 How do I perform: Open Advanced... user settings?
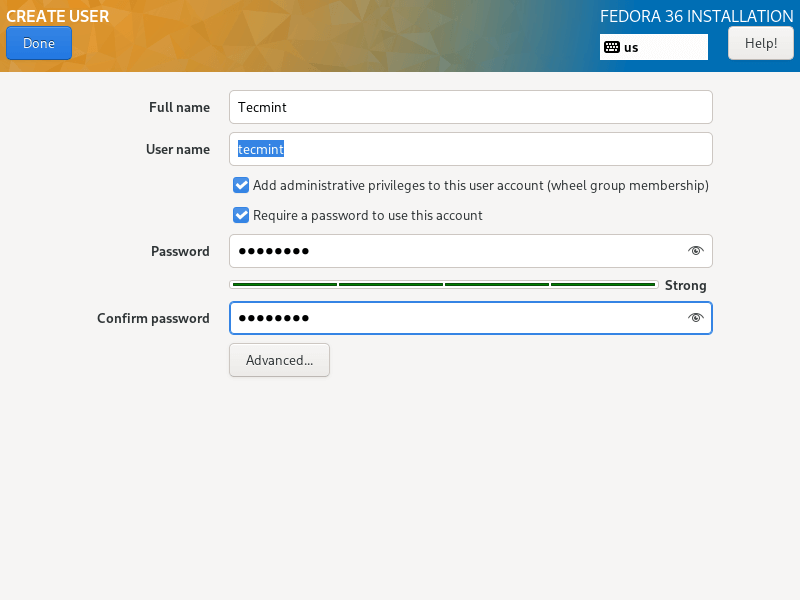tap(279, 360)
